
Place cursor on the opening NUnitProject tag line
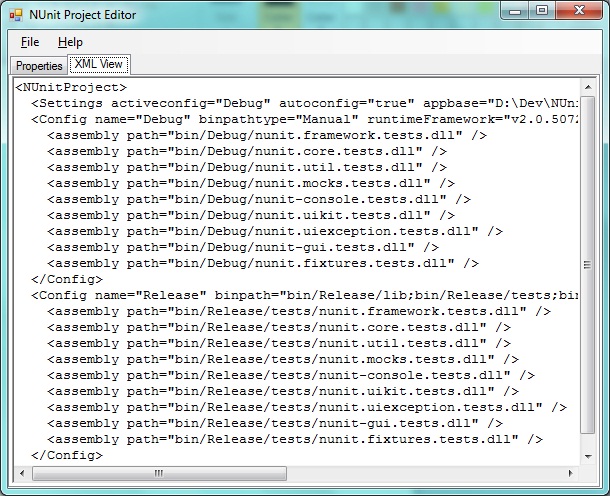point(70,88)
